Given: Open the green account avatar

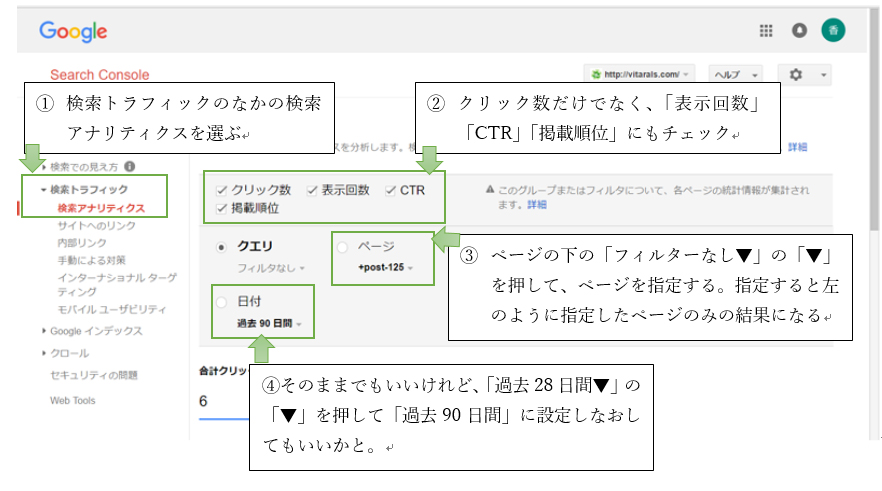Looking at the screenshot, I should [833, 30].
